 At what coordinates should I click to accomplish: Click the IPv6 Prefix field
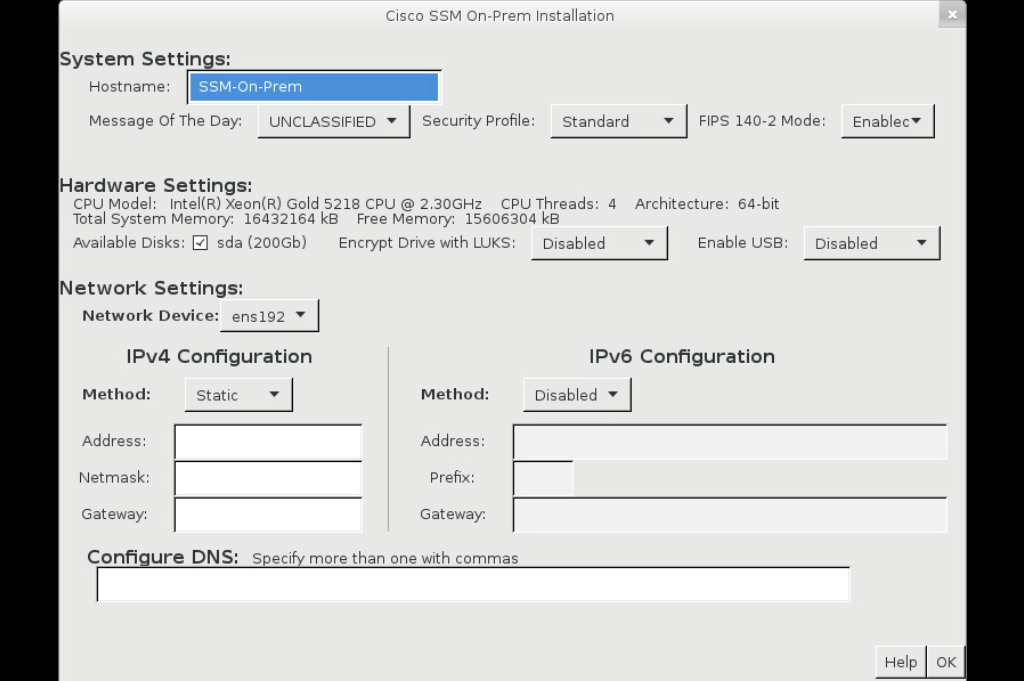coord(543,479)
